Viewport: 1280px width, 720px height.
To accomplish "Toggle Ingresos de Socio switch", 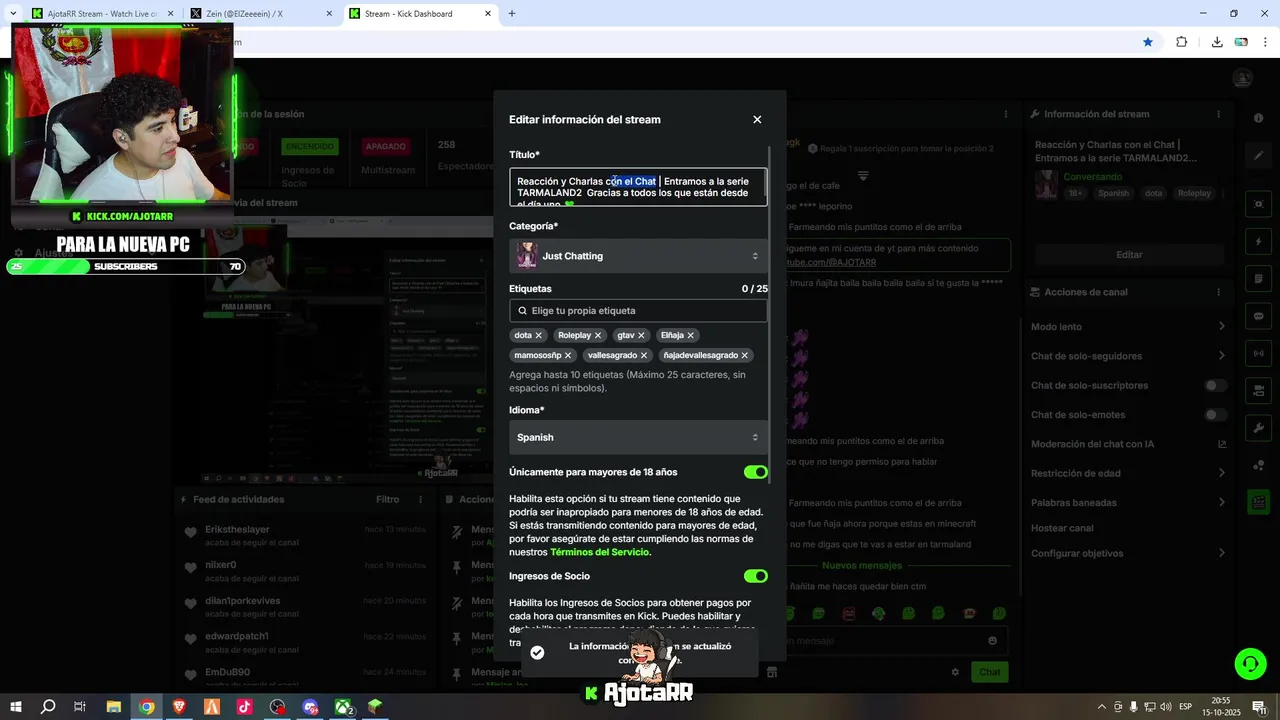I will [x=756, y=576].
